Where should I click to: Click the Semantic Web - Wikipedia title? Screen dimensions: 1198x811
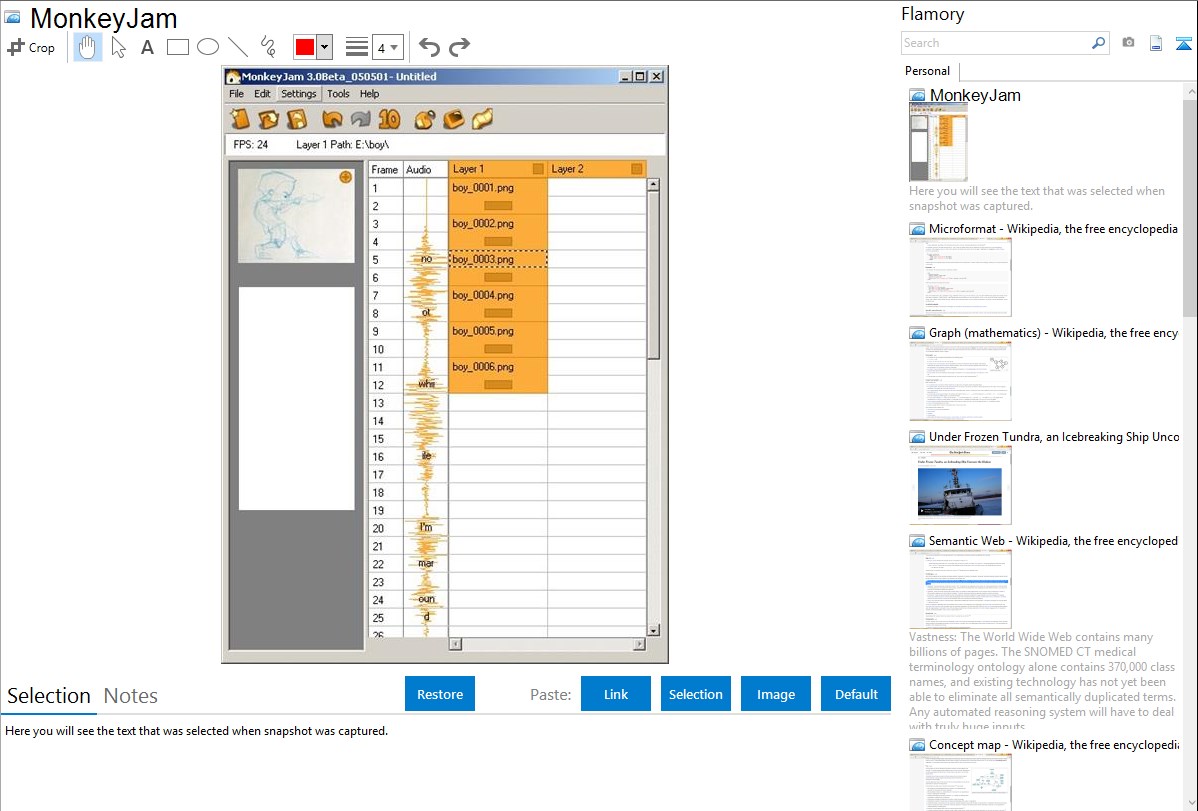(x=1054, y=540)
